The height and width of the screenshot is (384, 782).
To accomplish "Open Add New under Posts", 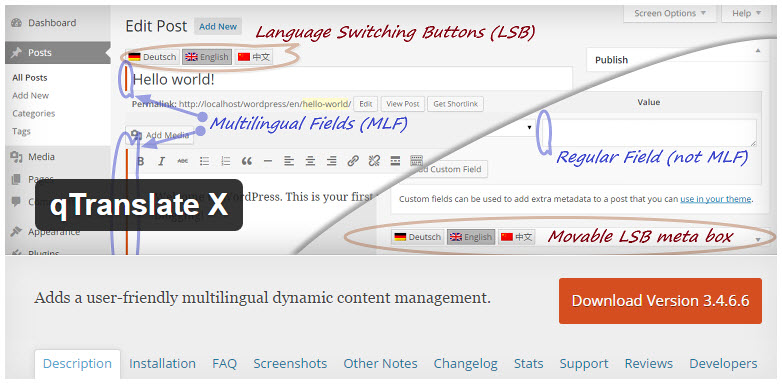I will click(x=30, y=95).
